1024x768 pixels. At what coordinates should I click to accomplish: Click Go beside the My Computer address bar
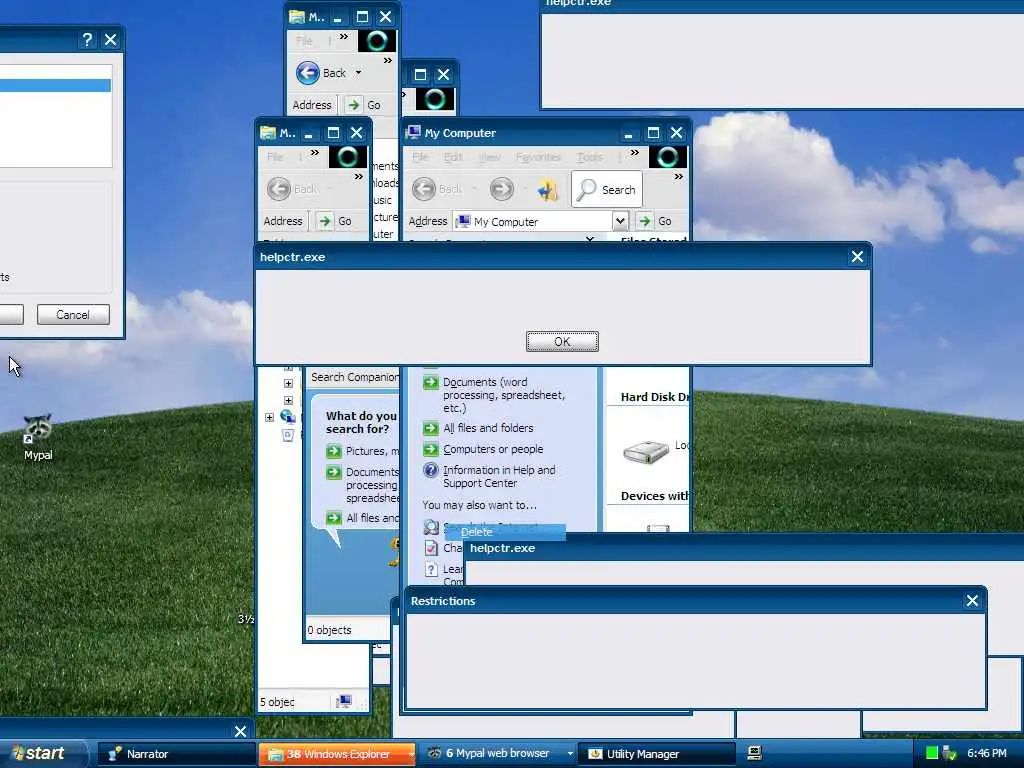pyautogui.click(x=656, y=221)
